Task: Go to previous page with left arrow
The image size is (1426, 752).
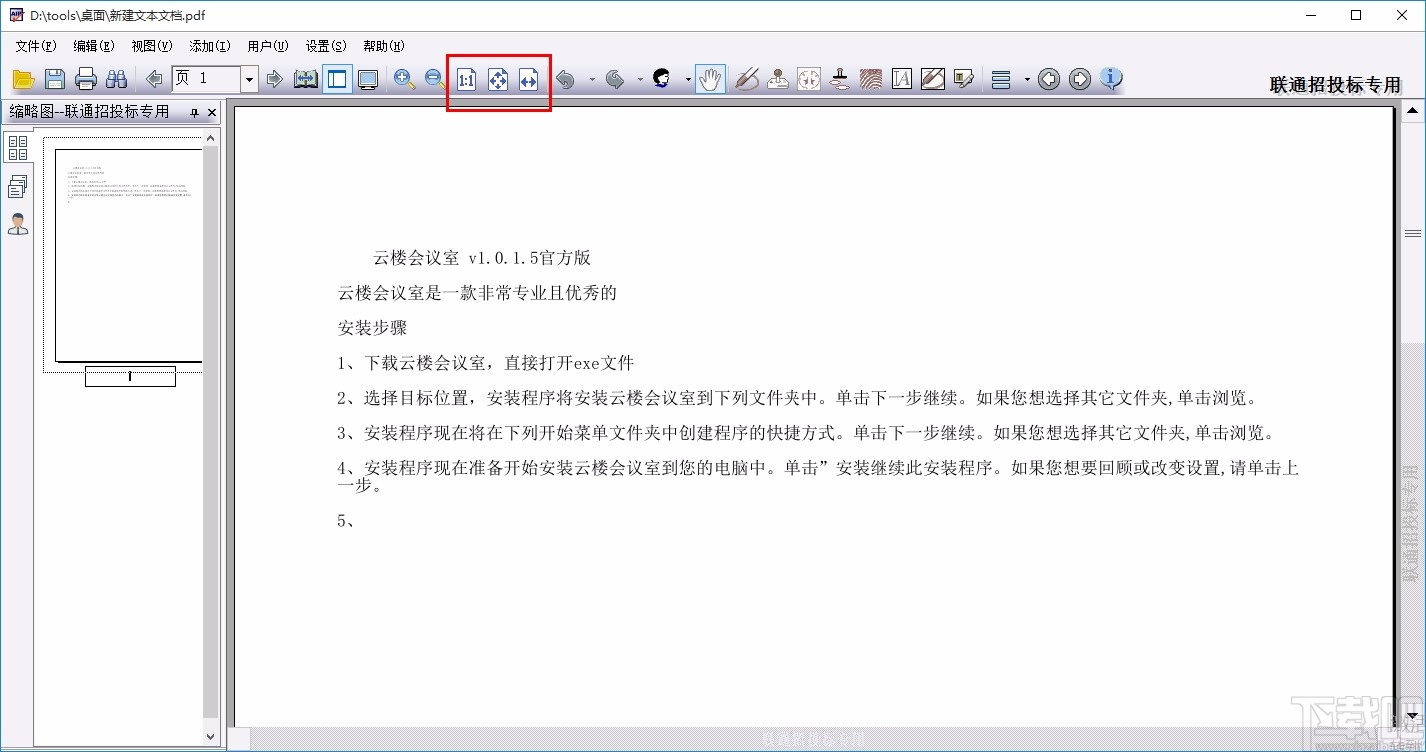Action: click(x=154, y=79)
